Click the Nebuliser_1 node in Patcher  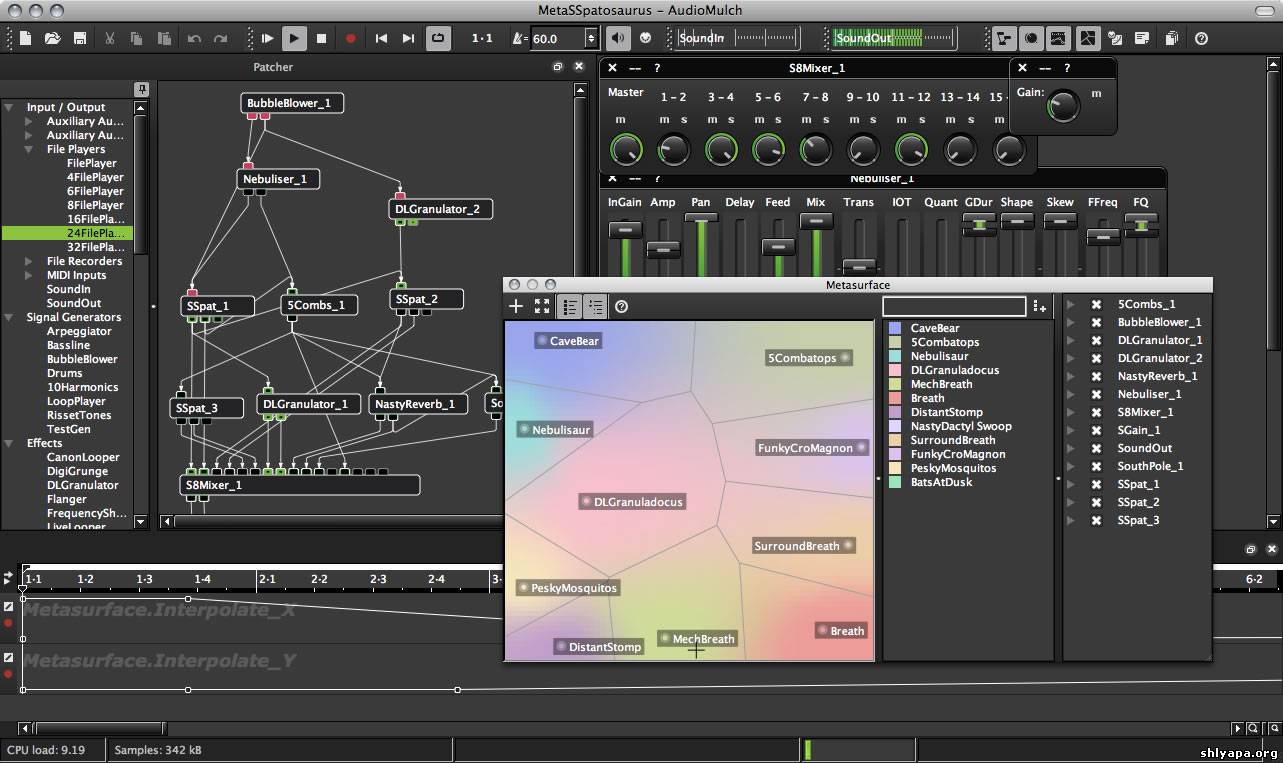pos(279,180)
